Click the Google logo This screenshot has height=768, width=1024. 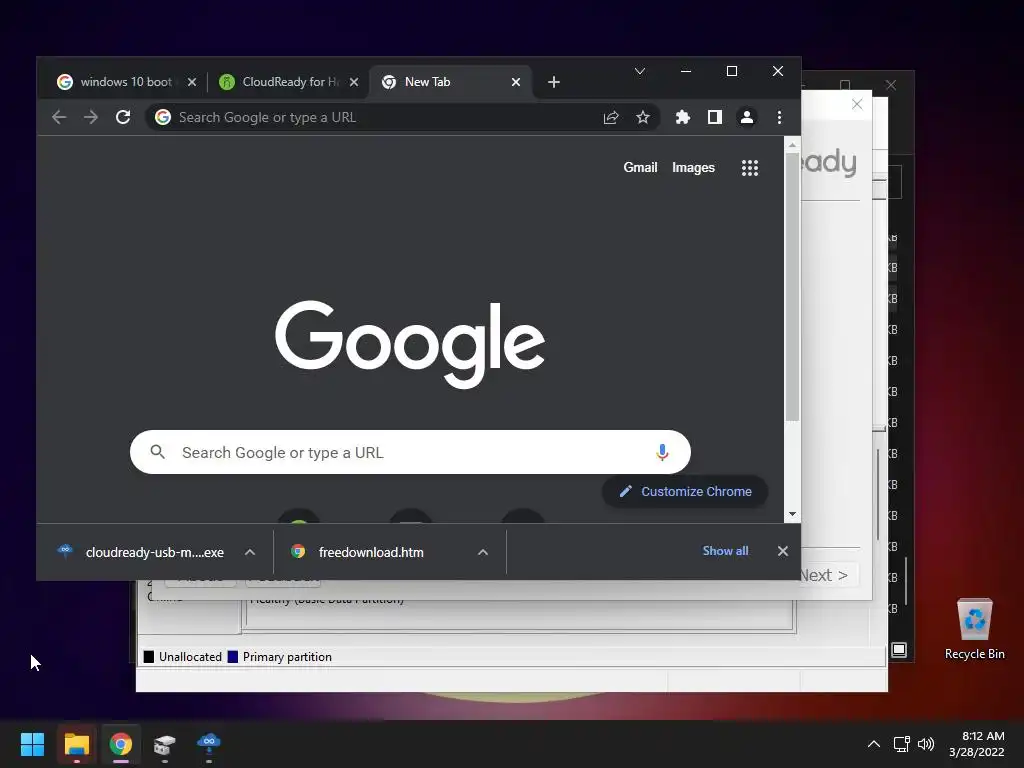(x=410, y=345)
